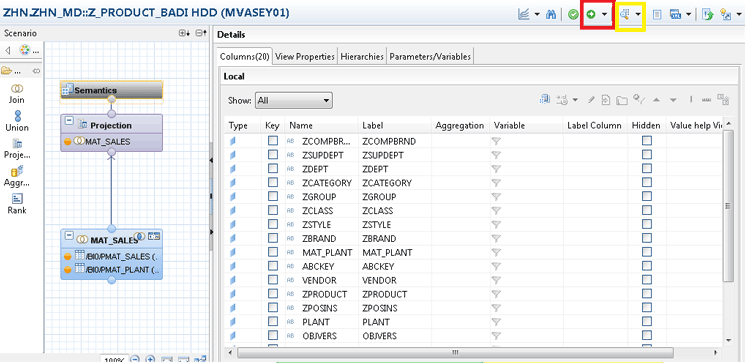The width and height of the screenshot is (745, 363).
Task: Click the vertical scrollbar of columns table
Action: coord(727,206)
